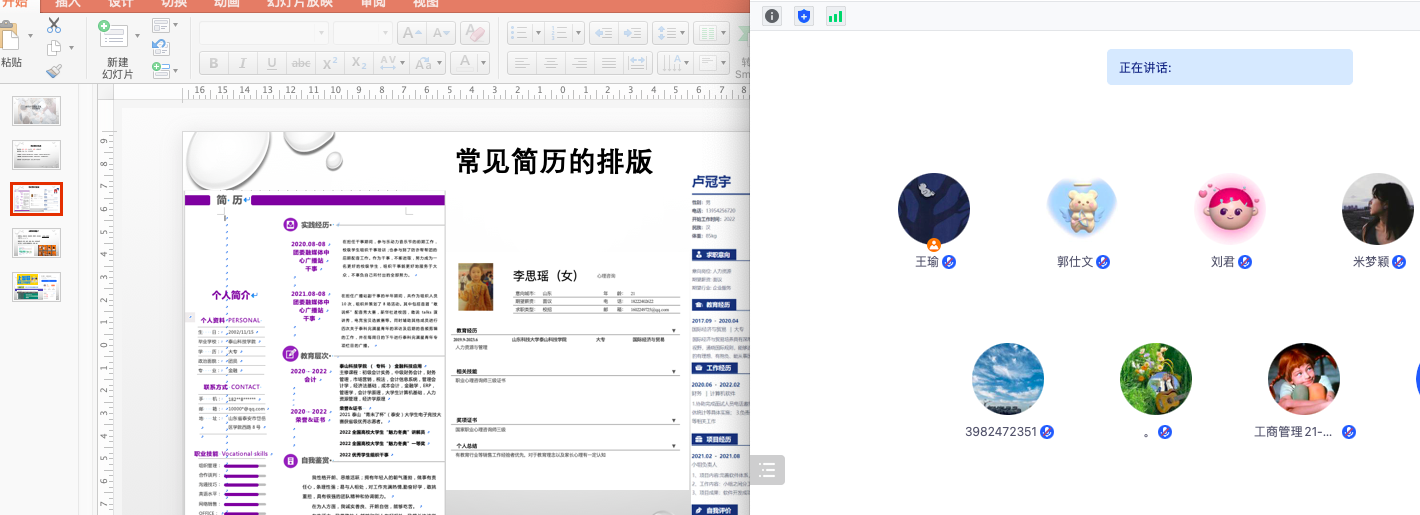Select the fifth slide thumbnail

point(36,287)
